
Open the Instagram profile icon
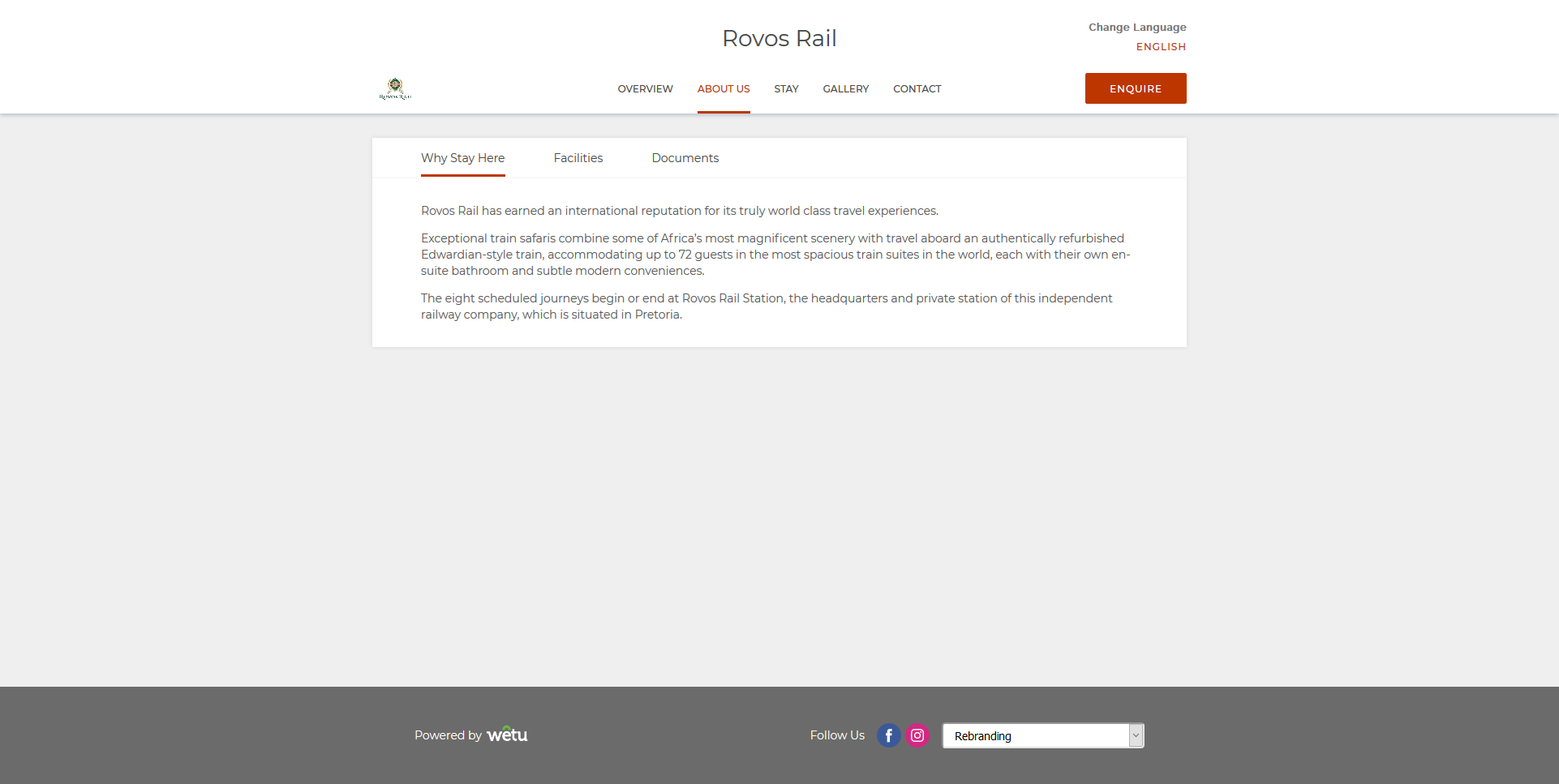[x=917, y=735]
